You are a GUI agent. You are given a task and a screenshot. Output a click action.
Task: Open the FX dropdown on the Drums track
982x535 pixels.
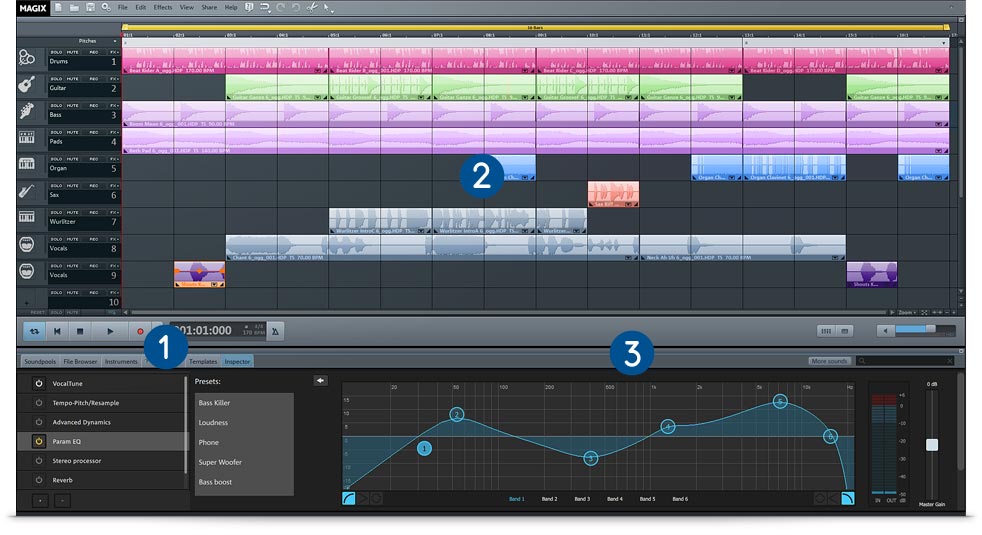coord(113,52)
